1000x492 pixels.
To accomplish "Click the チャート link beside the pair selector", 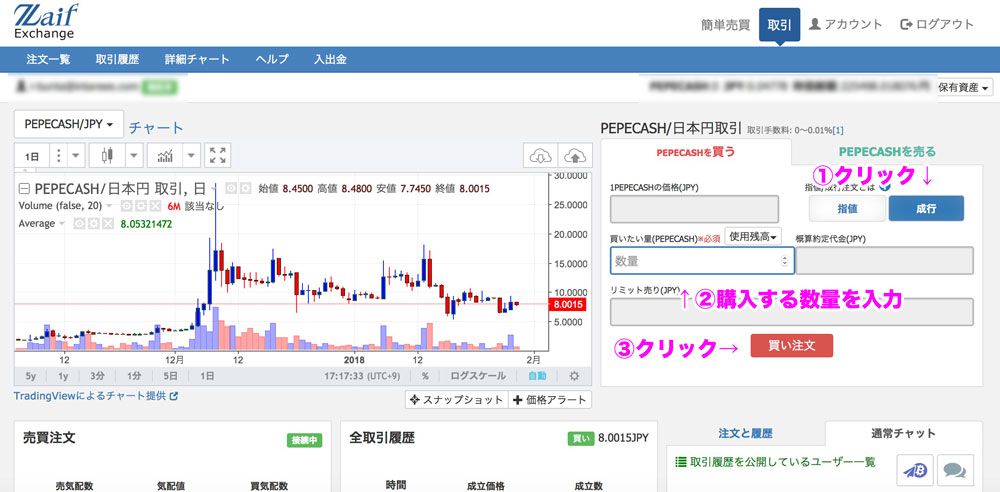I will [156, 128].
